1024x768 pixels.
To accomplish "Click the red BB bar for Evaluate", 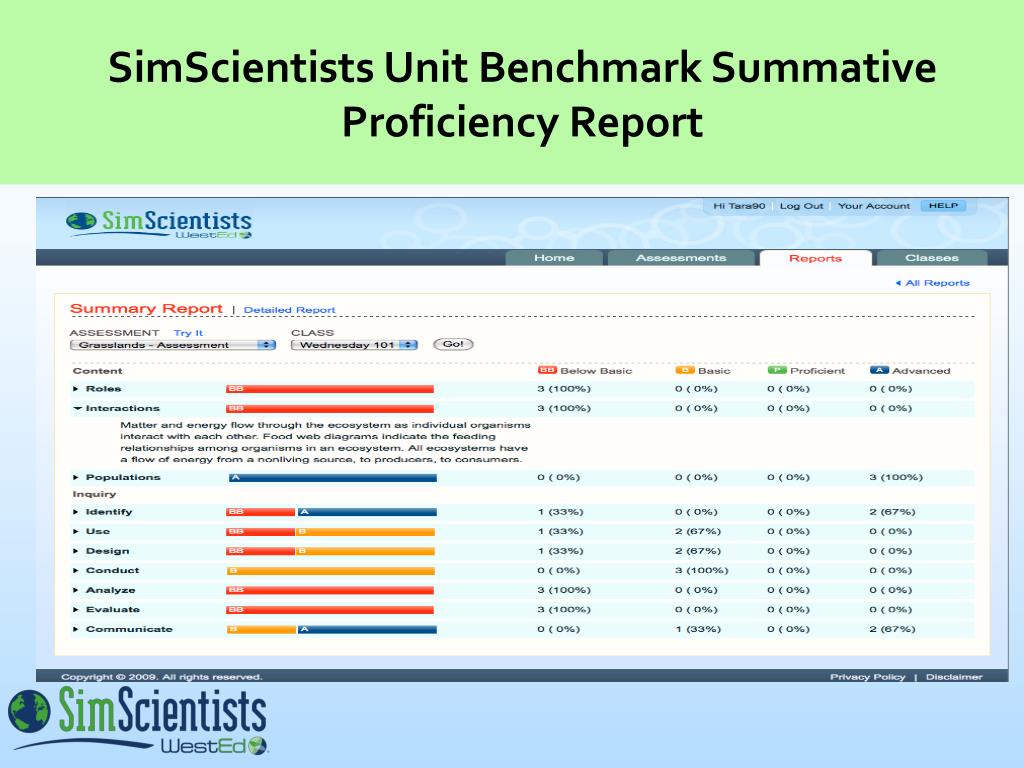I will tap(330, 610).
